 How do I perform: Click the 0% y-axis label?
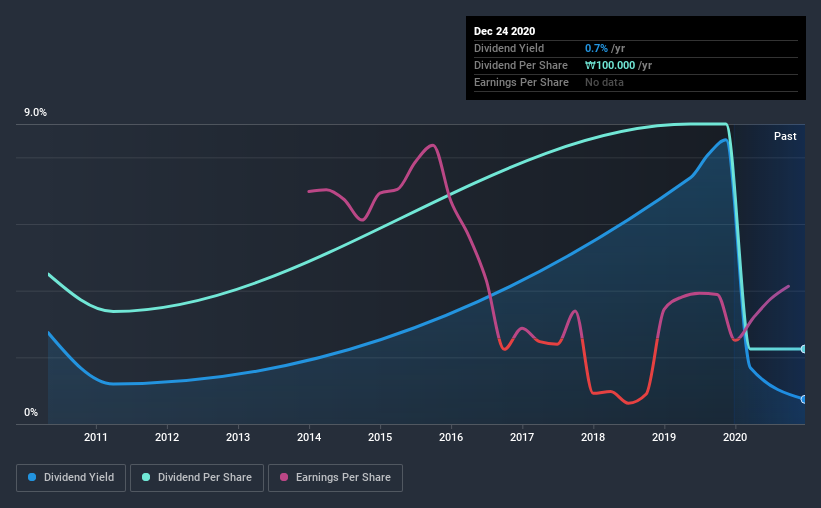coord(31,413)
